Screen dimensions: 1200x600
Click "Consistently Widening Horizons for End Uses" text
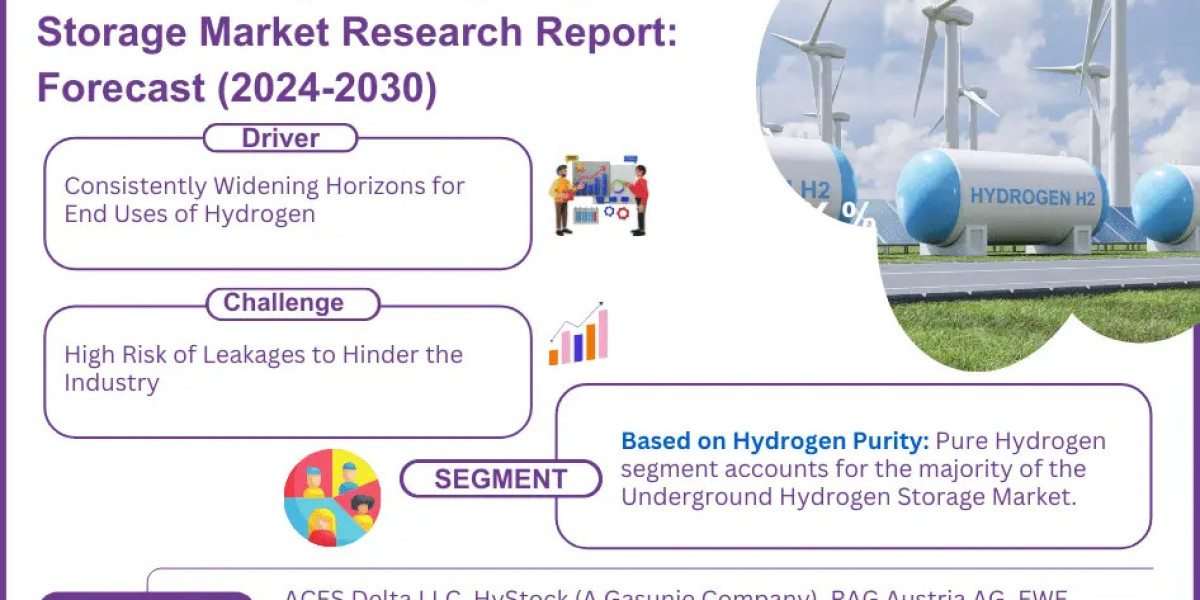click(265, 199)
